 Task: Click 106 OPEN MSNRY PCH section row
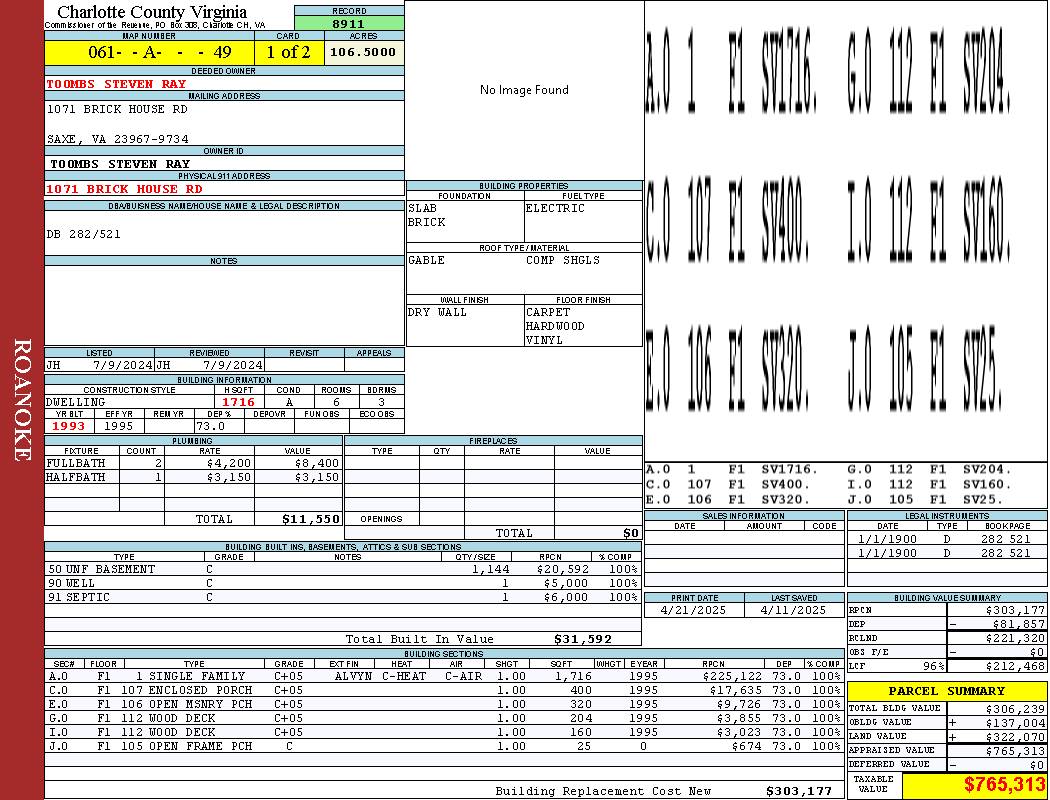pyautogui.click(x=444, y=704)
